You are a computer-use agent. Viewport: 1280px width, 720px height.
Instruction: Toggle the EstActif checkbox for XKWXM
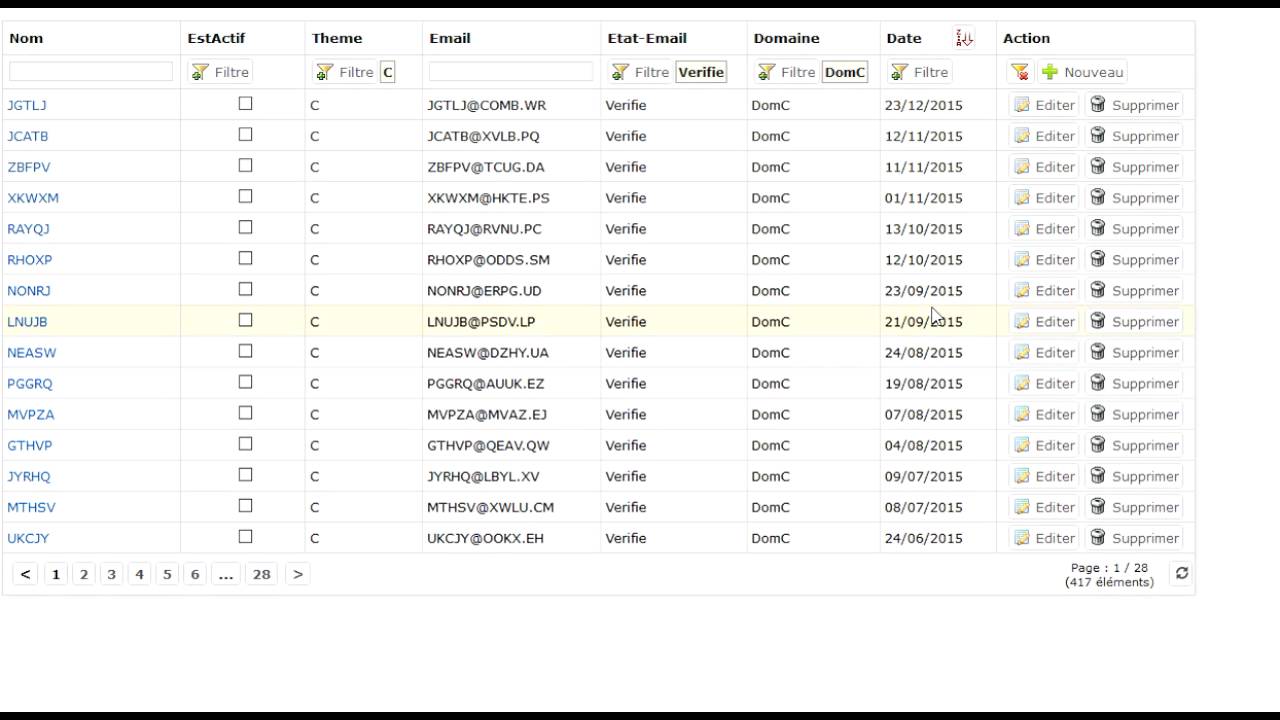(x=245, y=197)
